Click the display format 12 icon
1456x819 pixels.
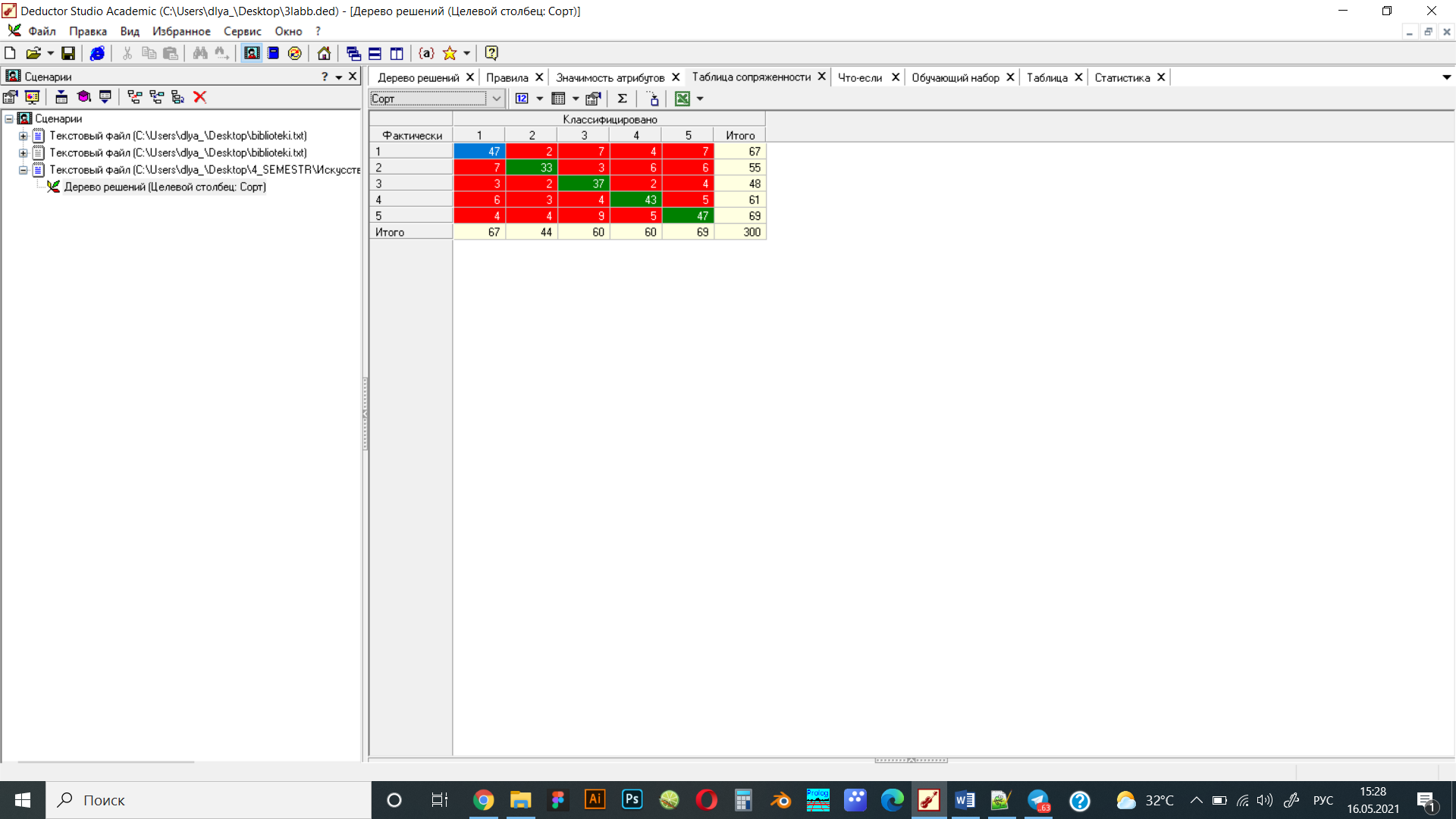(522, 99)
